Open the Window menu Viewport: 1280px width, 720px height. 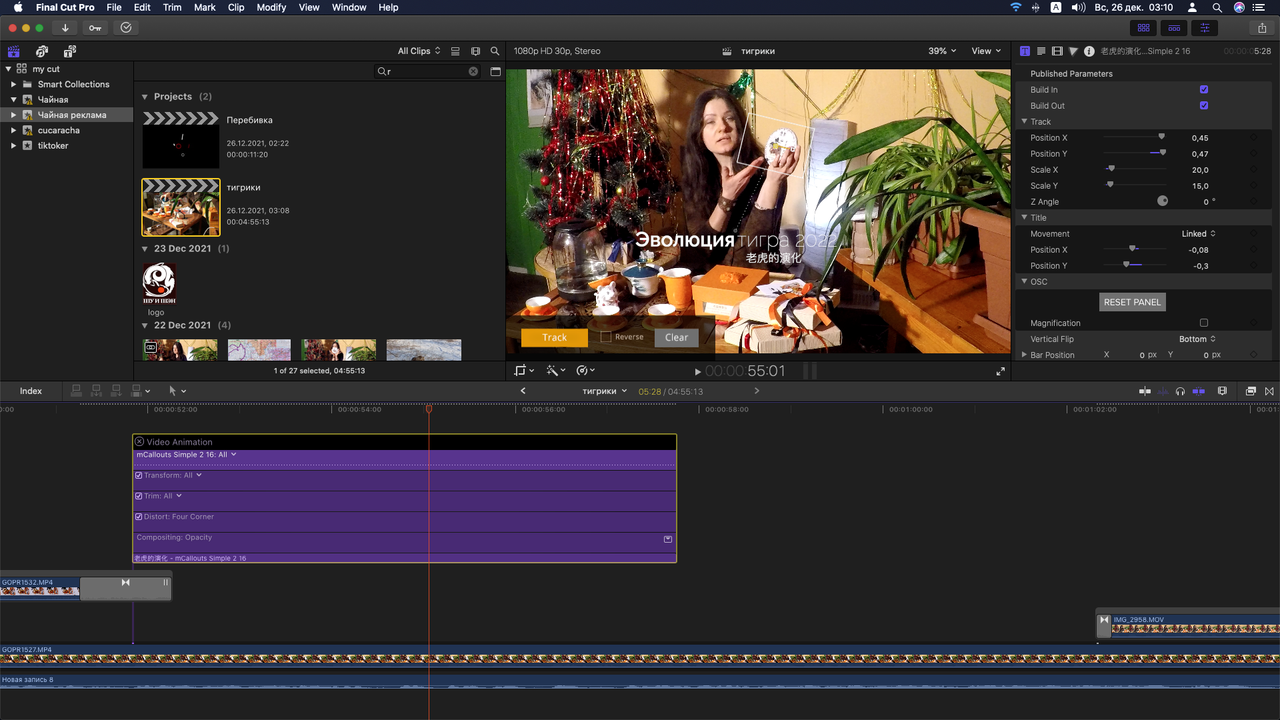(x=349, y=7)
